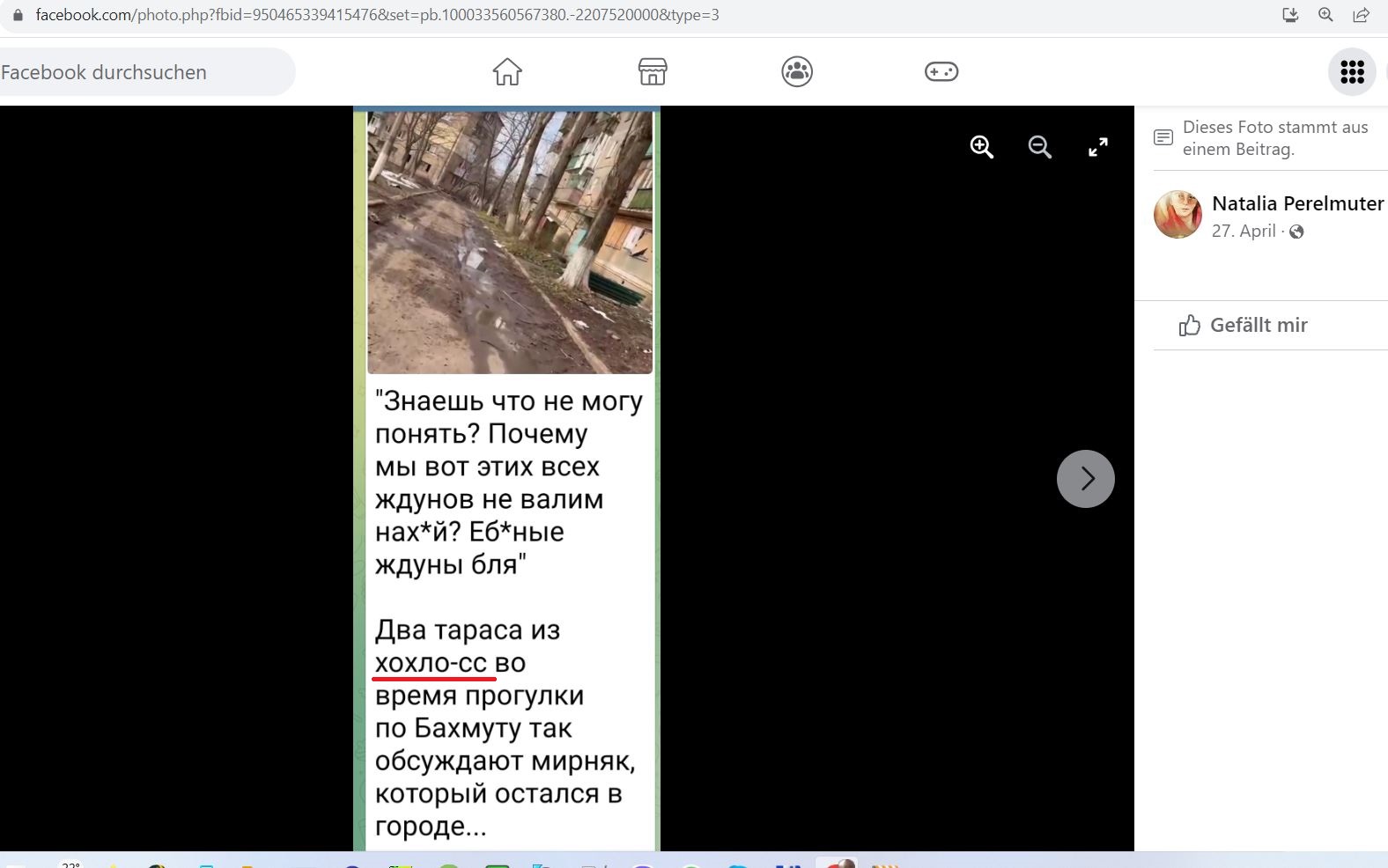The image size is (1388, 868).
Task: Click the Gefällt mir like button
Action: tap(1244, 325)
